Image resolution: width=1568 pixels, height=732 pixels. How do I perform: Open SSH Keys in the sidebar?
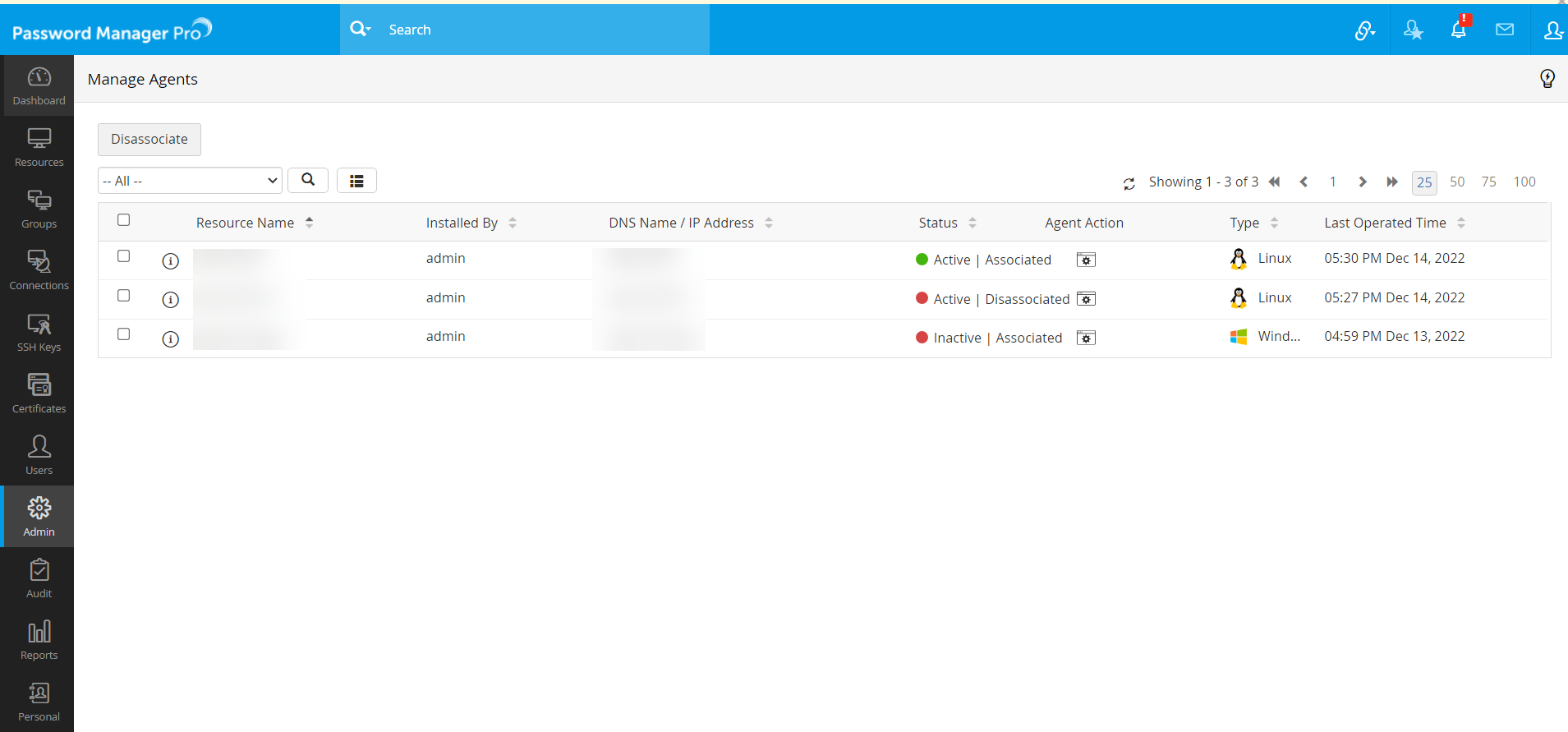pyautogui.click(x=39, y=332)
